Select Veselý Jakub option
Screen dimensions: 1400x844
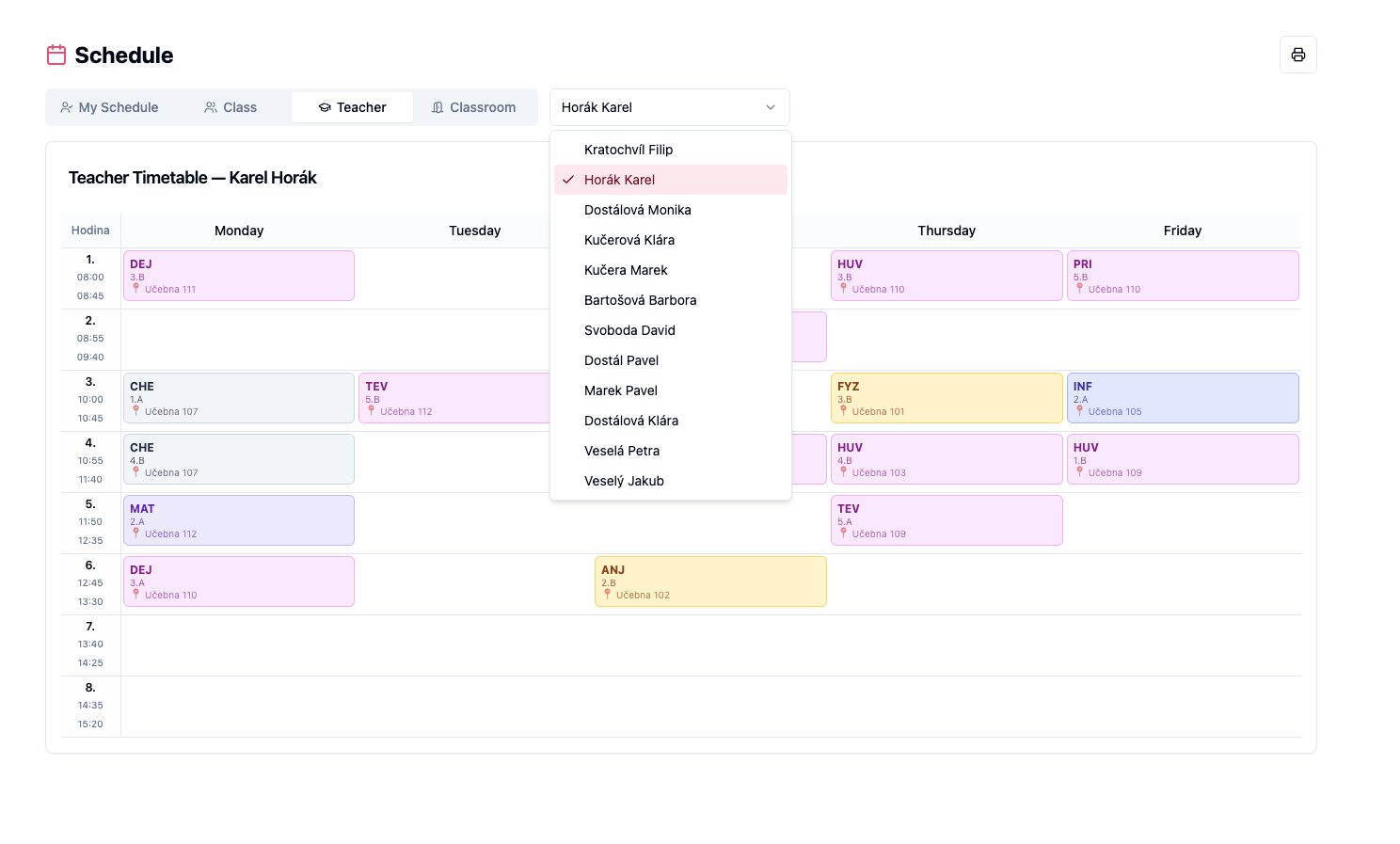(671, 481)
